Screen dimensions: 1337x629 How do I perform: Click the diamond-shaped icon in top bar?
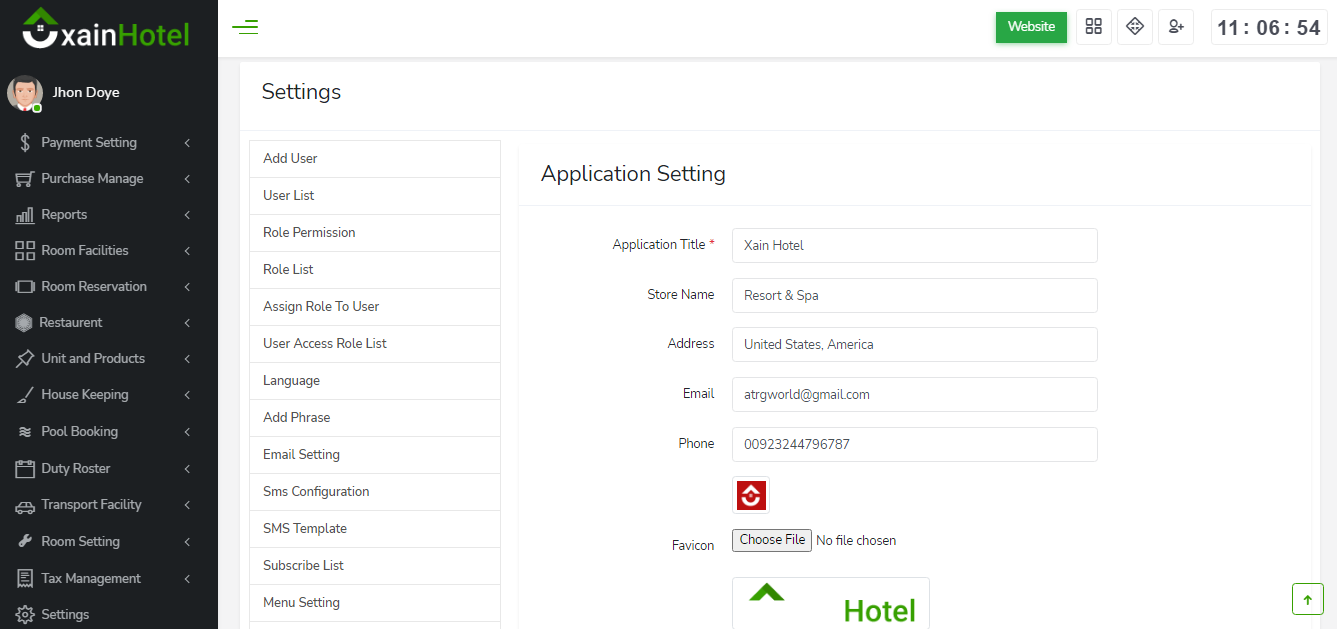click(x=1134, y=27)
